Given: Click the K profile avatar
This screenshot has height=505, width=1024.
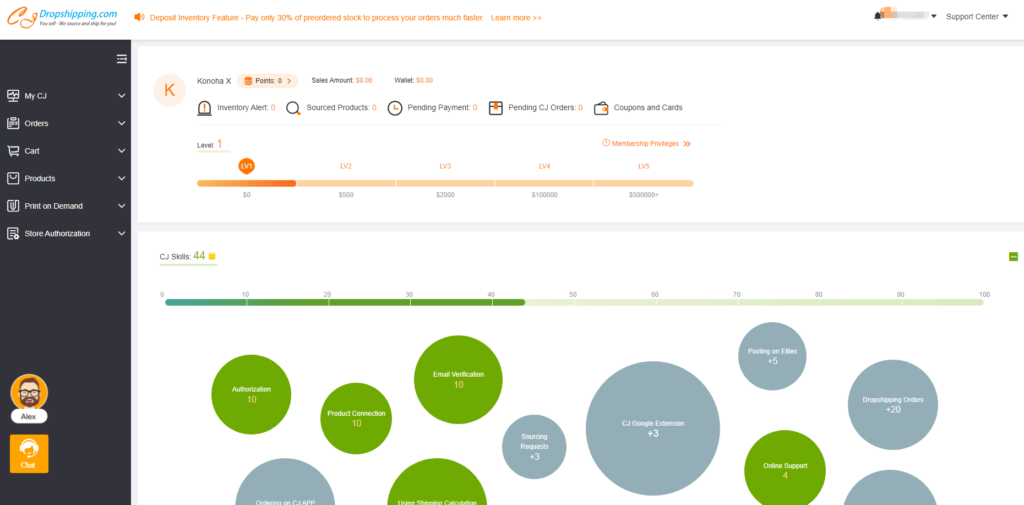Looking at the screenshot, I should (x=170, y=90).
